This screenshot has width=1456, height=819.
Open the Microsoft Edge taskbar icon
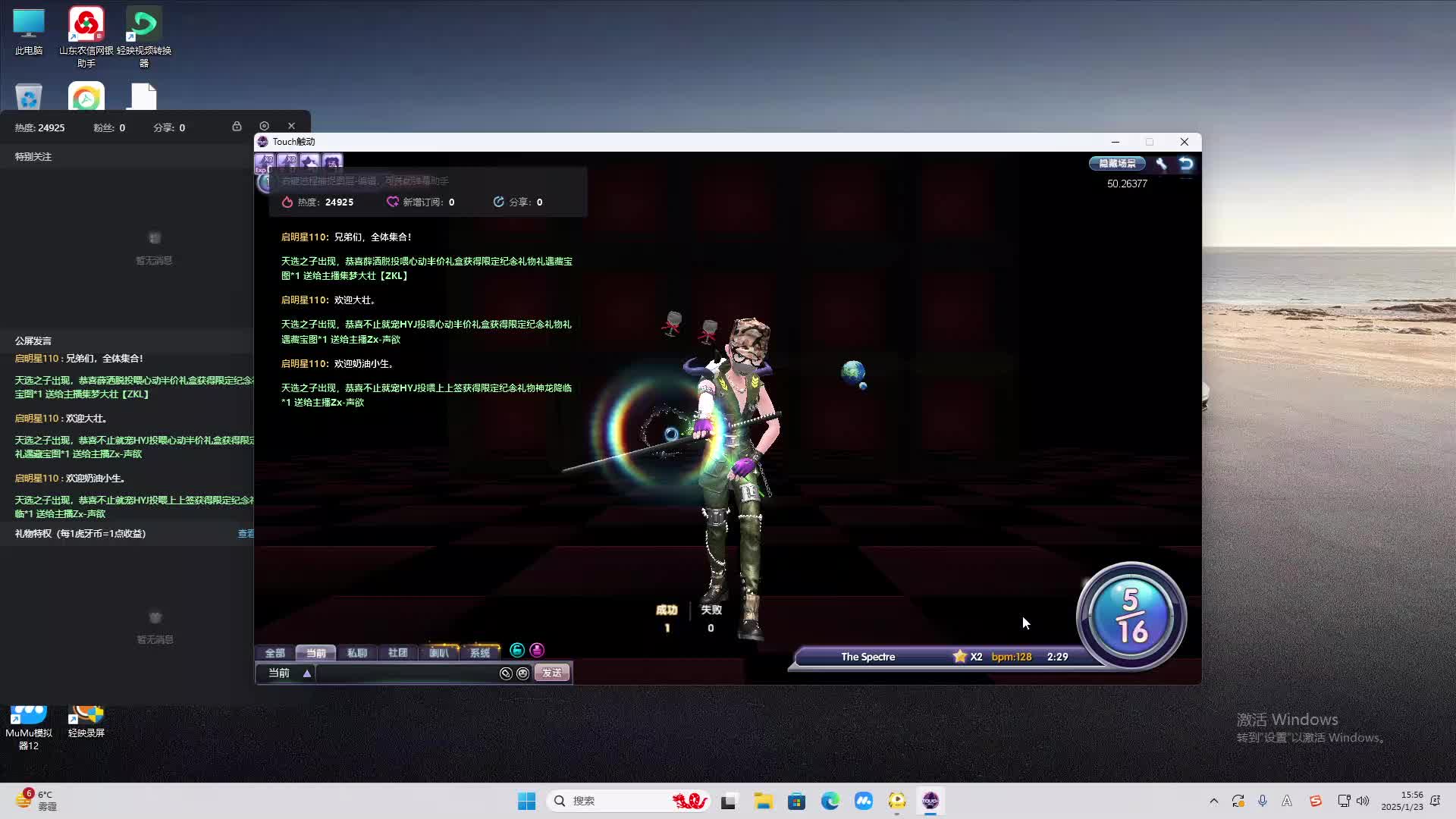tap(830, 801)
